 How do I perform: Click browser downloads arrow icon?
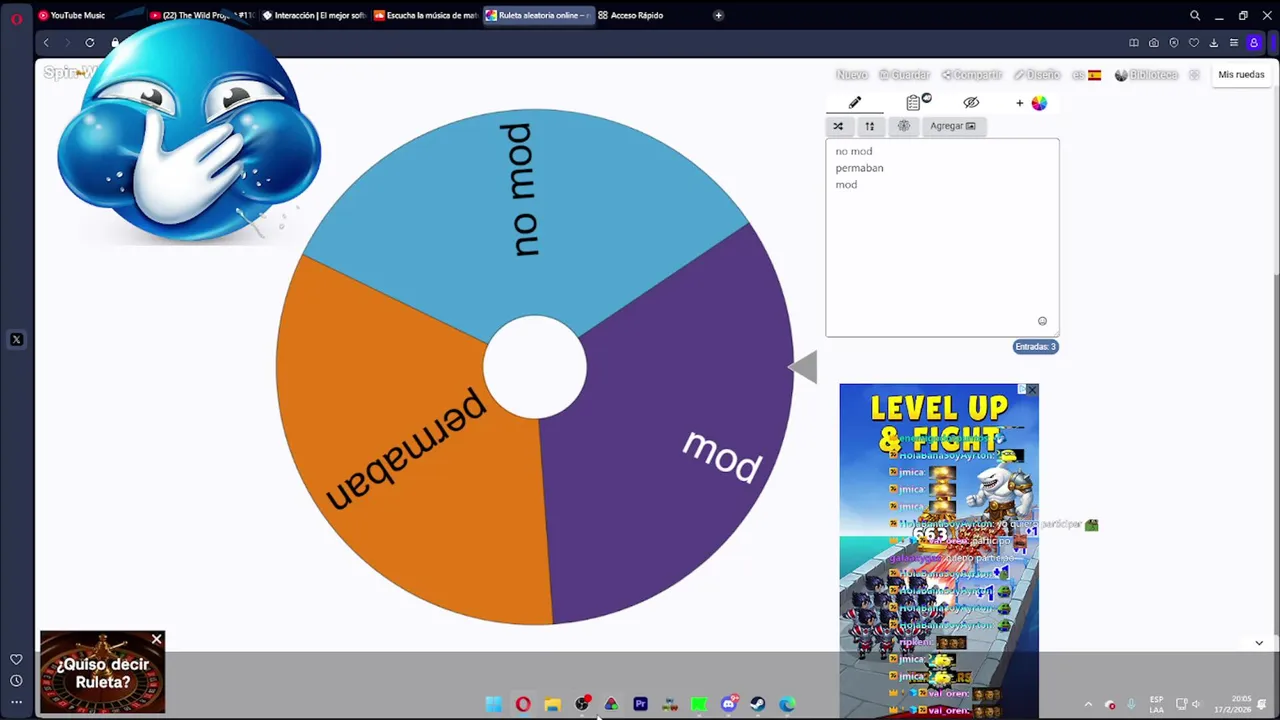point(1214,43)
